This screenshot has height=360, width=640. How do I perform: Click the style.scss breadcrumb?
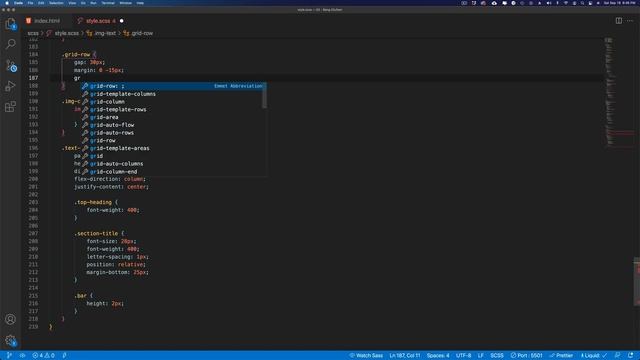pos(67,33)
